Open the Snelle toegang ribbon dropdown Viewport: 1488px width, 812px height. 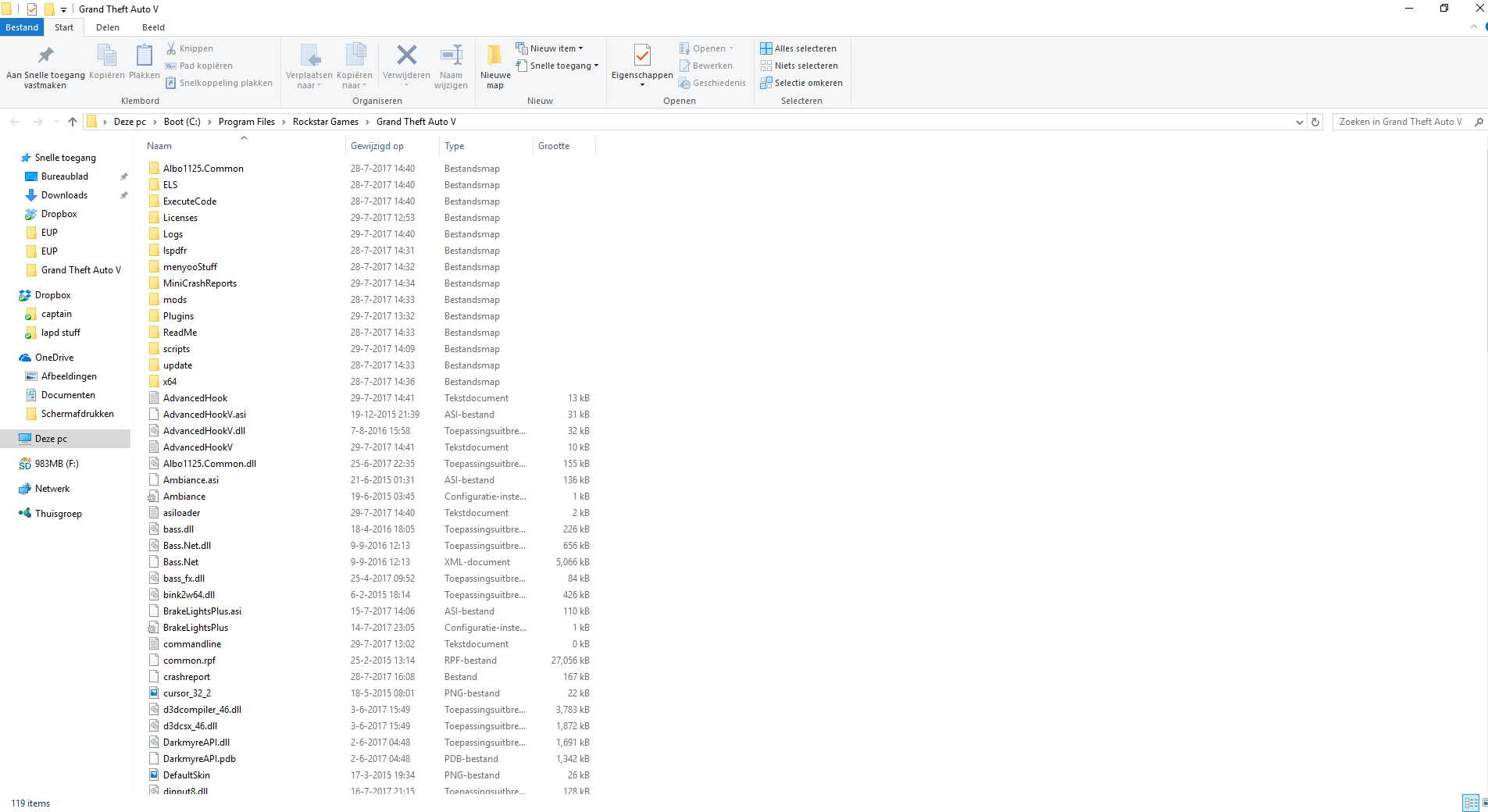coord(558,66)
